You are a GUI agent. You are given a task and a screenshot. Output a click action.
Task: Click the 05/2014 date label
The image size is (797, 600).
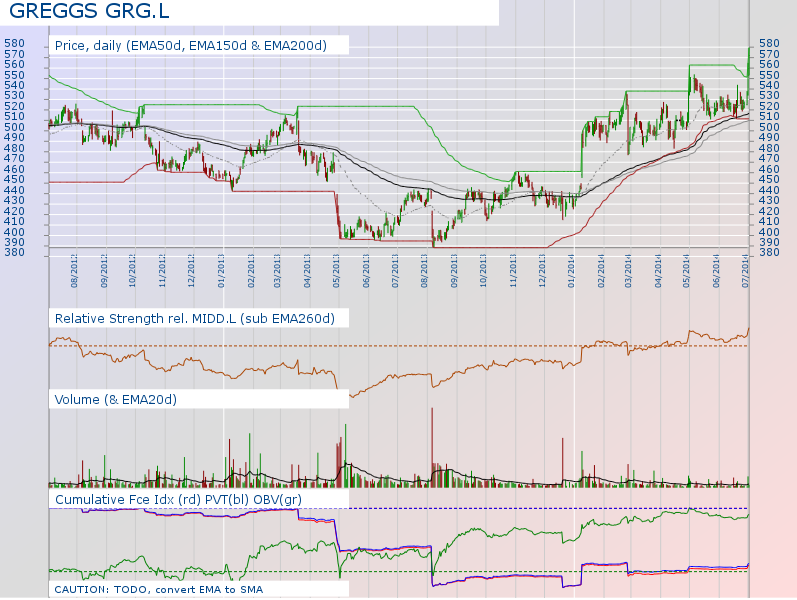tap(686, 271)
